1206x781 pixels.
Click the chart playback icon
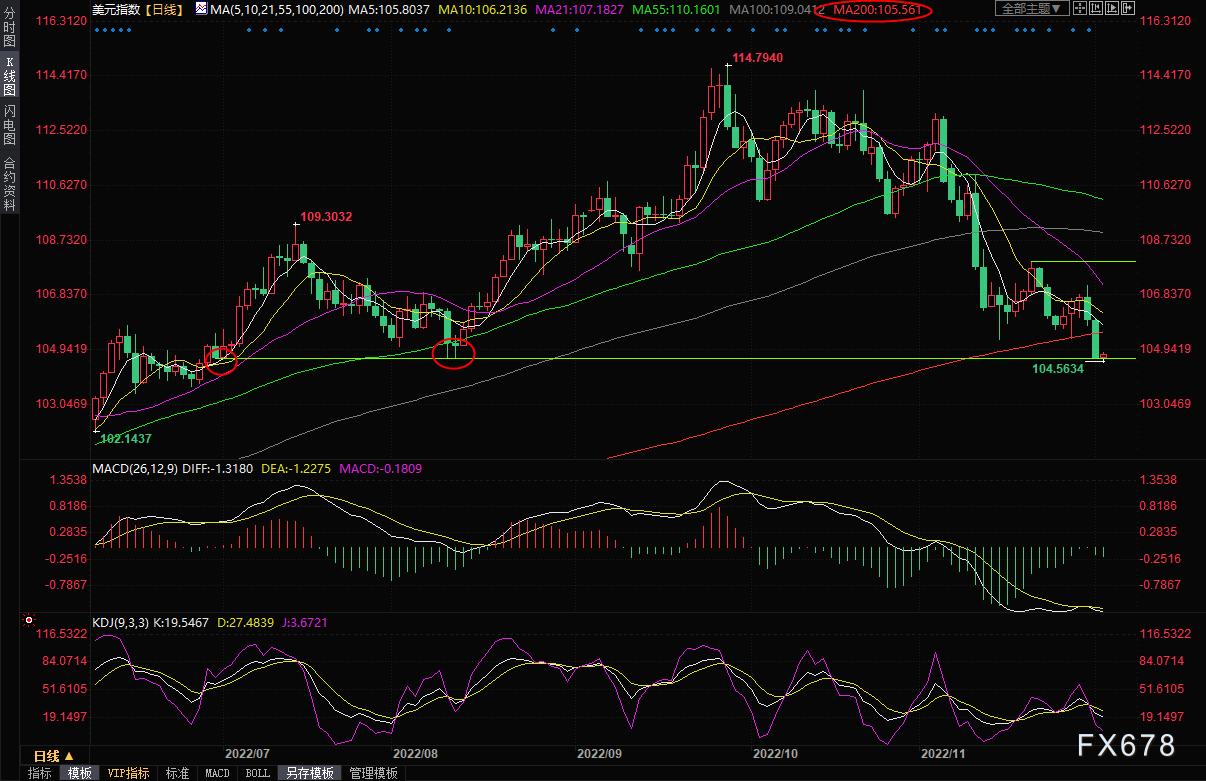click(1112, 8)
